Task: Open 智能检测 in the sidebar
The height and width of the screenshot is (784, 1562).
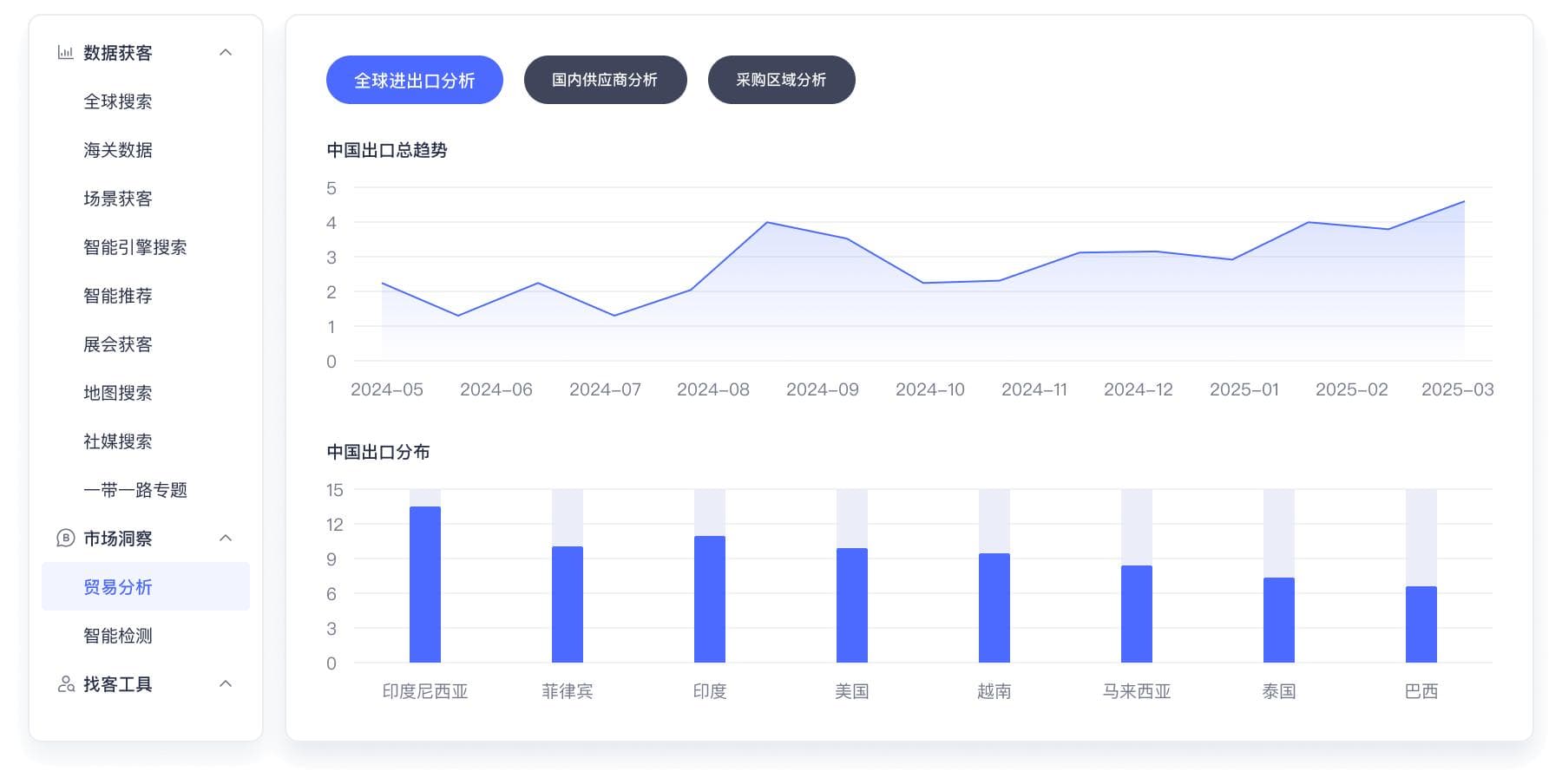Action: pyautogui.click(x=118, y=636)
